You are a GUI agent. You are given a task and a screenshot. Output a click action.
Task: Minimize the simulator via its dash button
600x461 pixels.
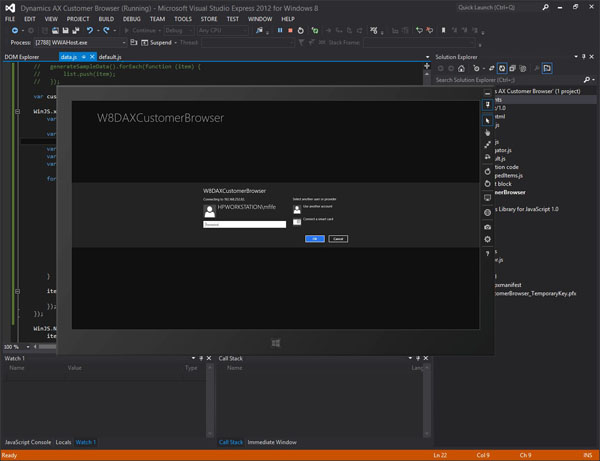point(488,93)
